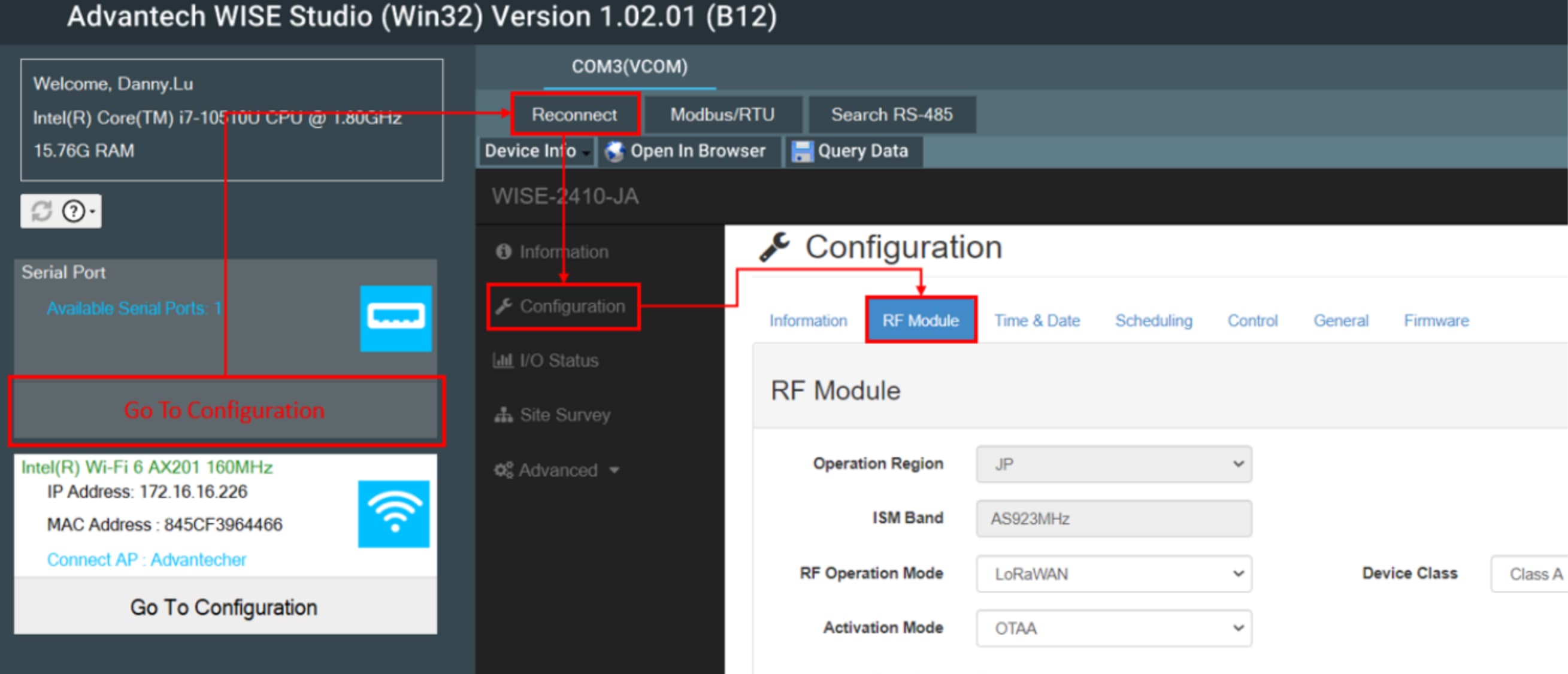Click the refresh icon in the left panel
The image size is (1568, 674).
point(41,211)
